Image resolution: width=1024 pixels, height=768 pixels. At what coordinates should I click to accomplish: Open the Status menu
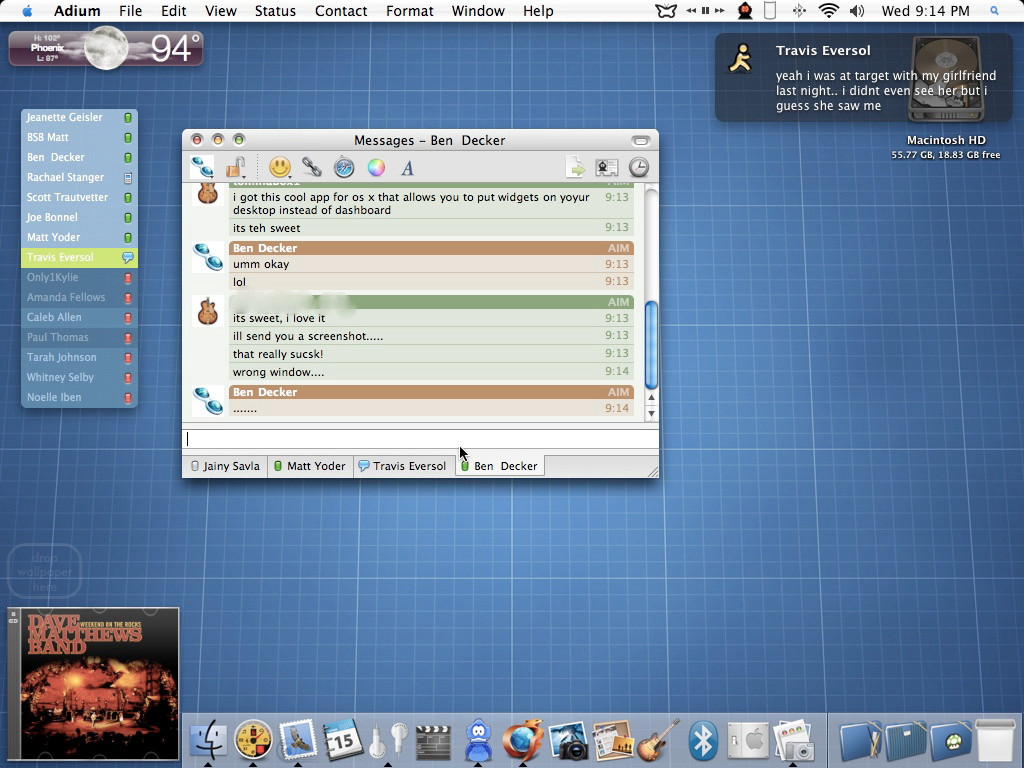[275, 11]
